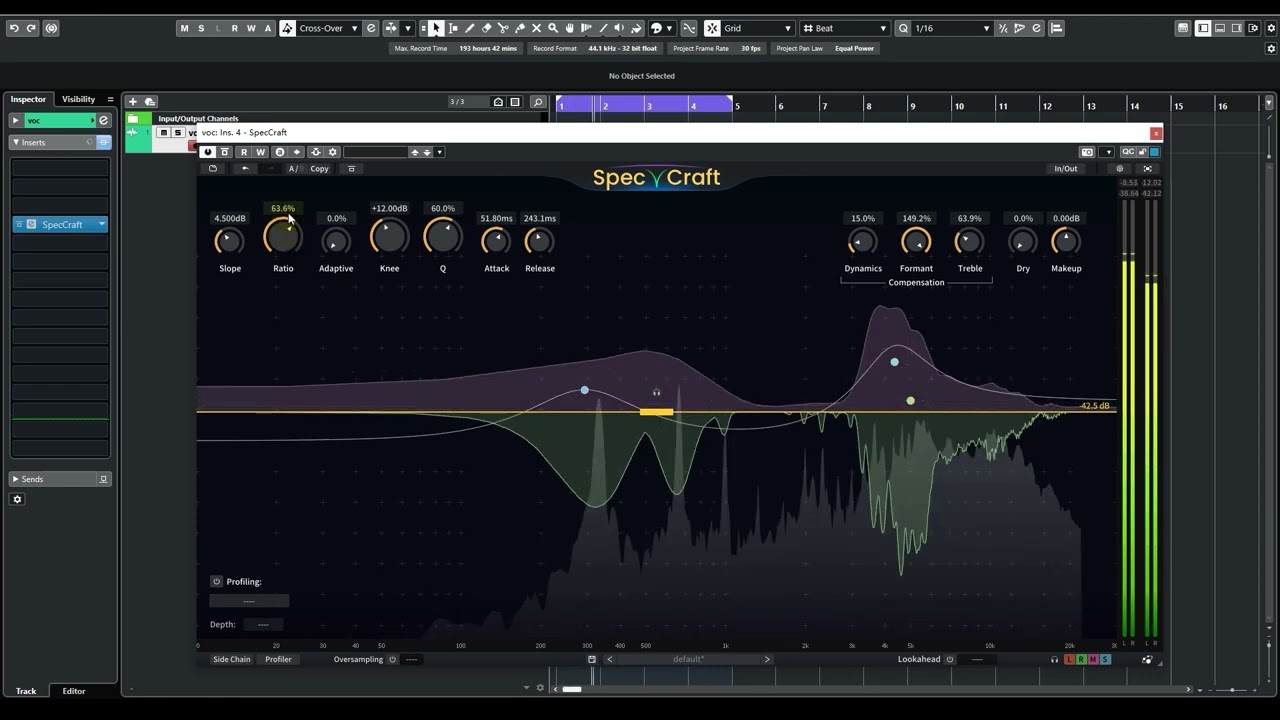The width and height of the screenshot is (1280, 720).
Task: Click the Ratio knob
Action: [283, 238]
